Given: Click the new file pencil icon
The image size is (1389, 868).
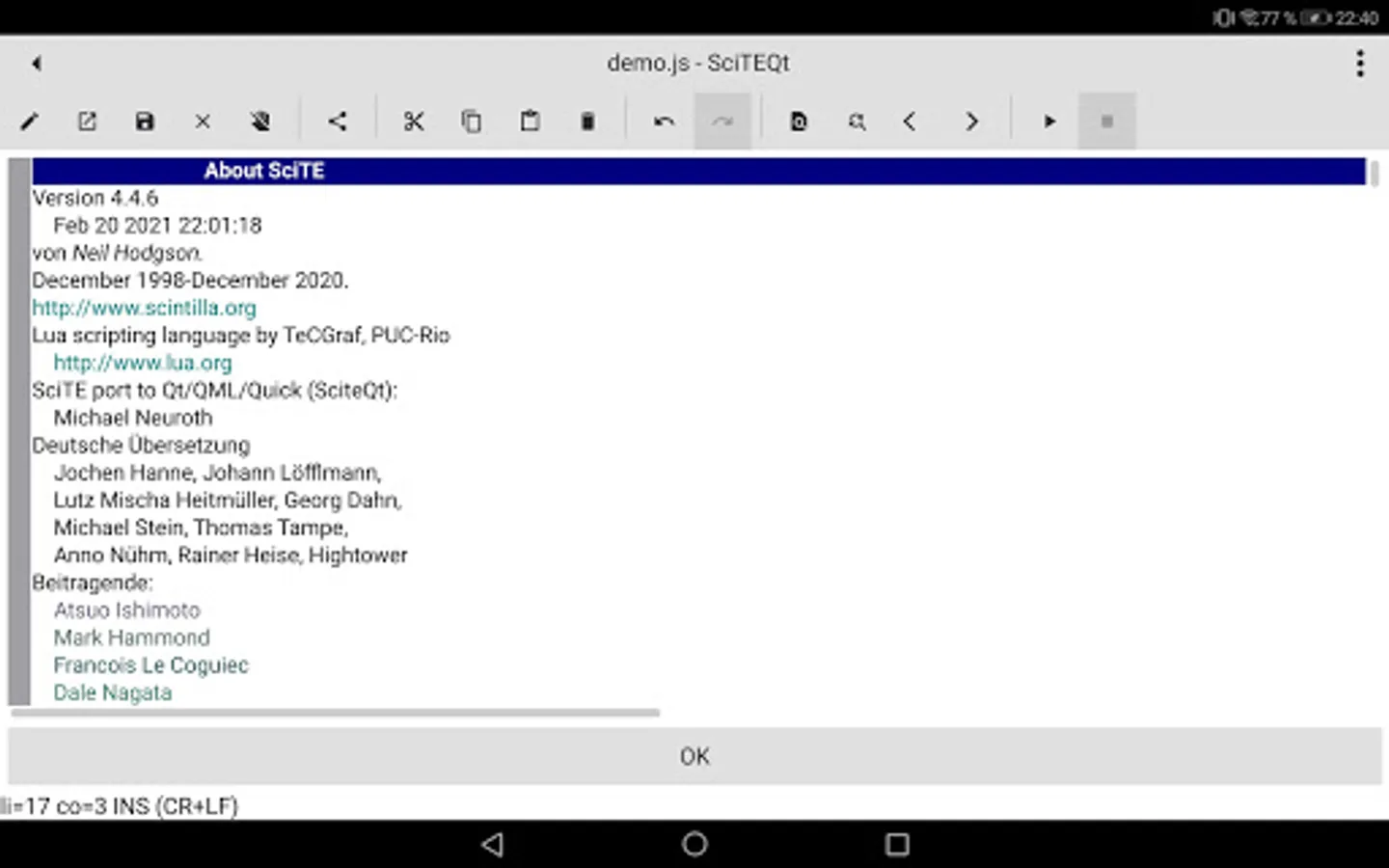Looking at the screenshot, I should tap(30, 122).
